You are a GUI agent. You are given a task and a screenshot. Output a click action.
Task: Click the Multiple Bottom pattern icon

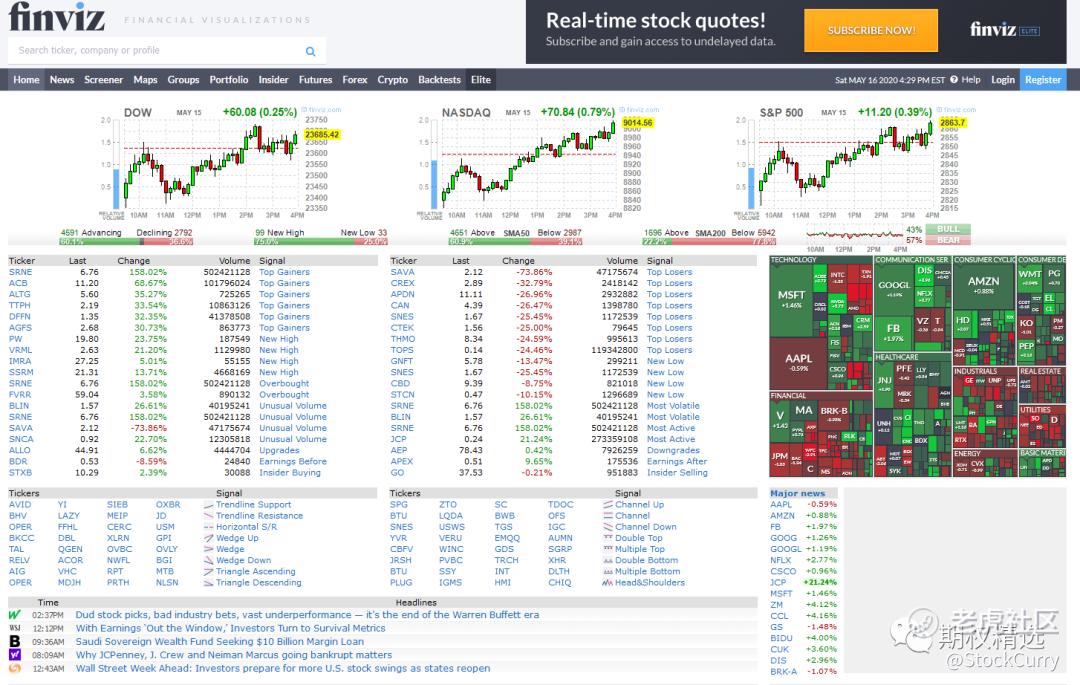(x=608, y=571)
